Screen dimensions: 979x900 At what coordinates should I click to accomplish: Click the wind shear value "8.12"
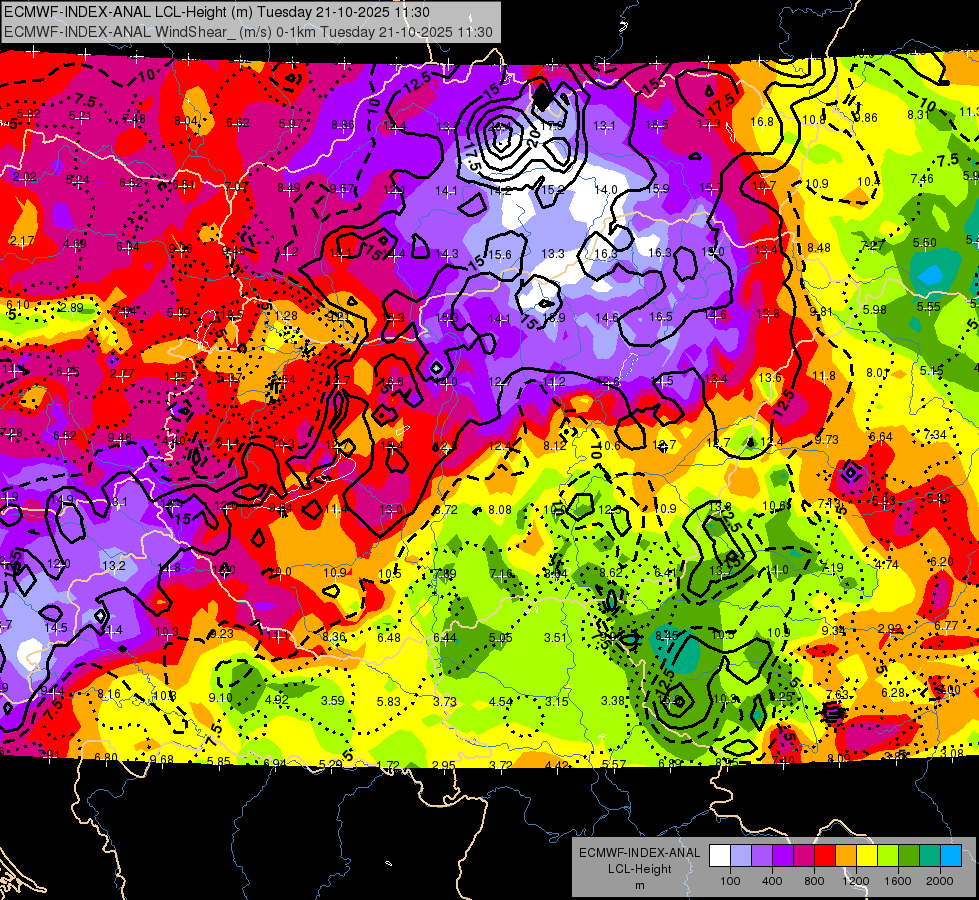[554, 445]
